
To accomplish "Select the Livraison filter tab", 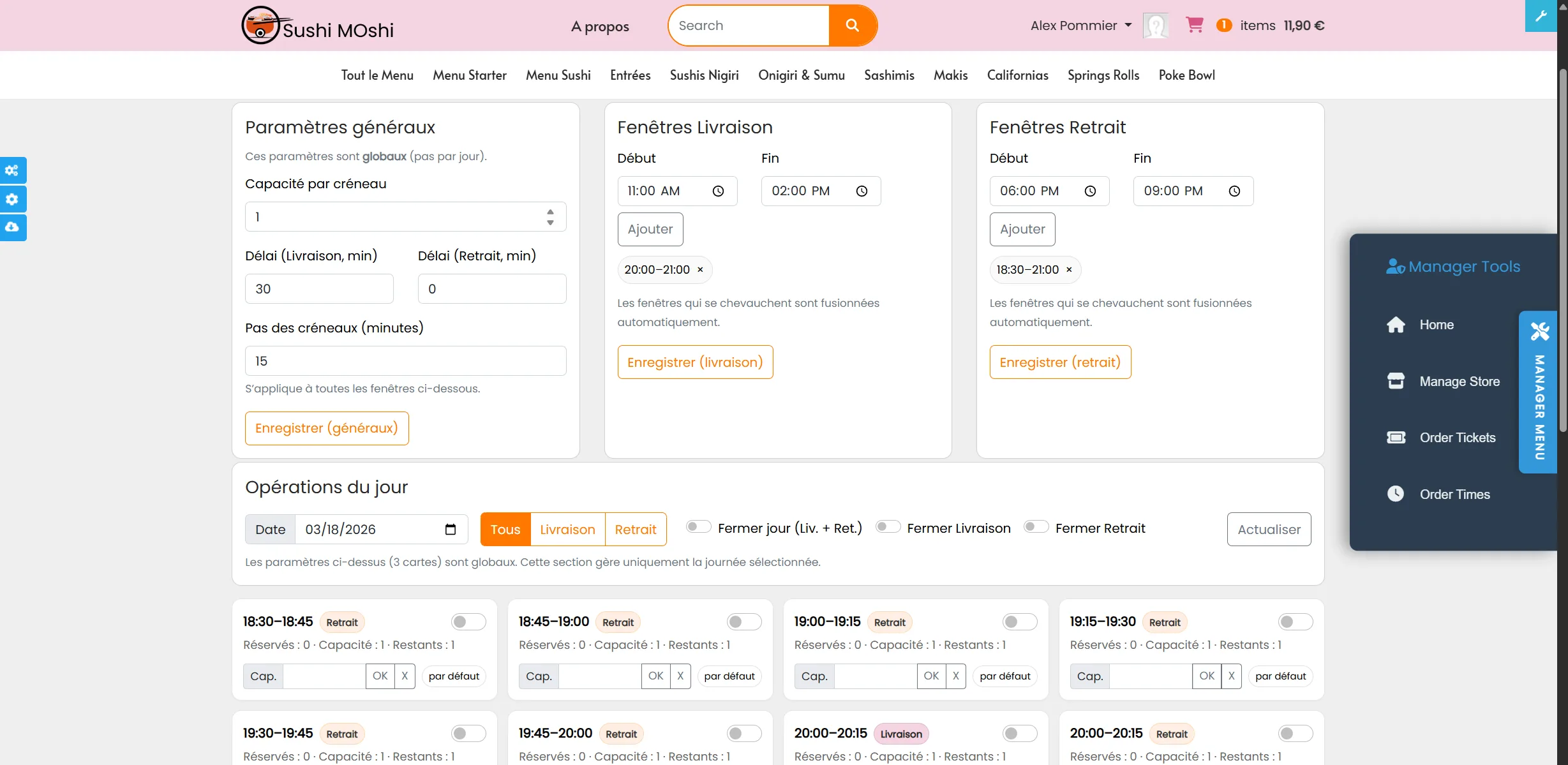I will click(567, 529).
